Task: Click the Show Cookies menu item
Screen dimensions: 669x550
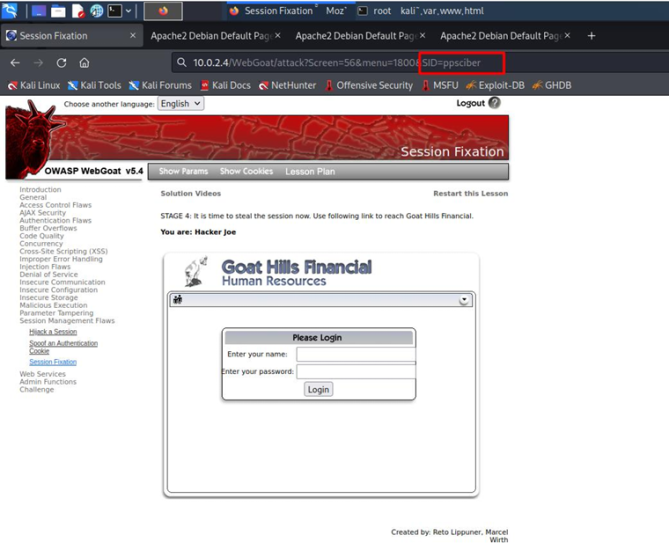Action: [x=246, y=171]
